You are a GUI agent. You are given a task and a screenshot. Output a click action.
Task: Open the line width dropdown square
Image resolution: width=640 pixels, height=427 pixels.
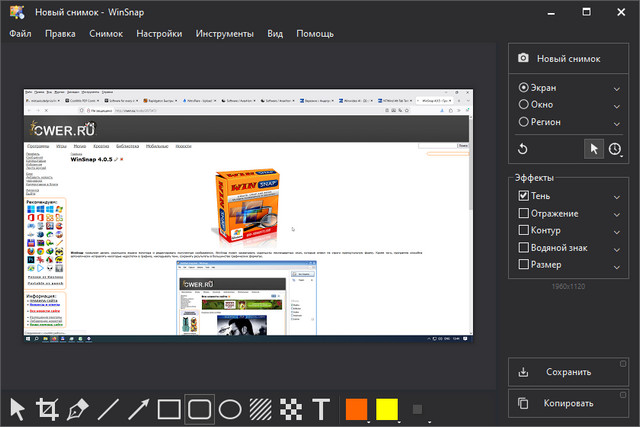click(417, 409)
